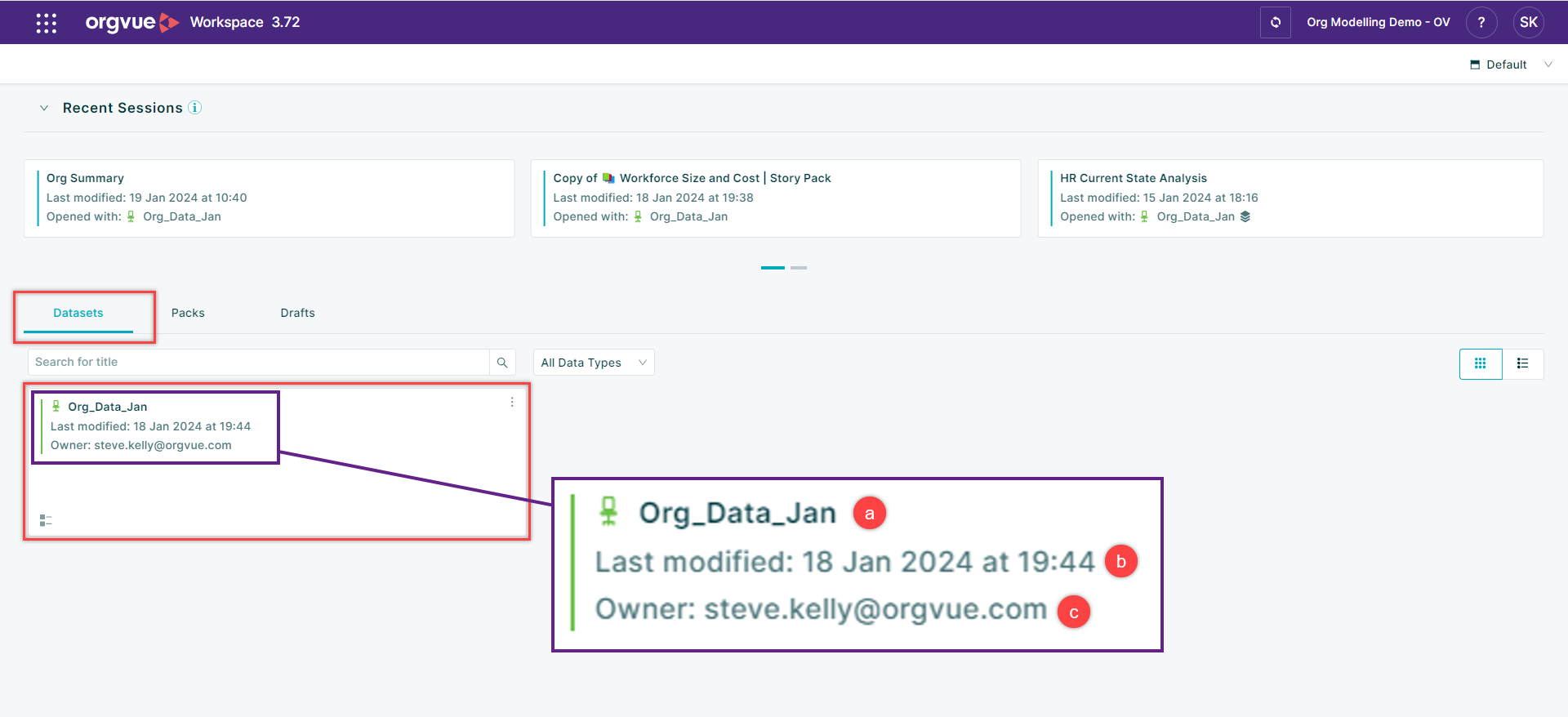Open Org_Data_Jan card options menu
The width and height of the screenshot is (1568, 717).
[x=512, y=402]
